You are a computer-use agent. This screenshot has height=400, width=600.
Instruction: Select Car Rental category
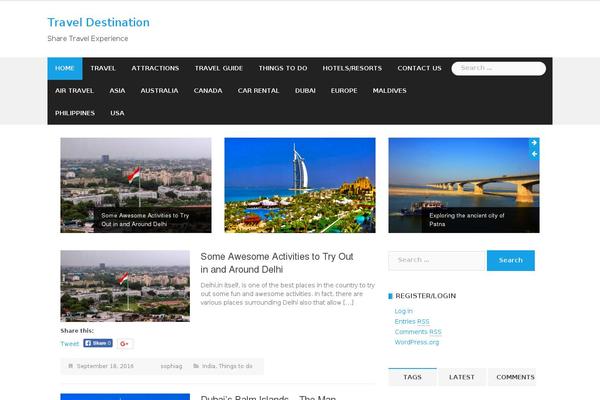pos(258,91)
